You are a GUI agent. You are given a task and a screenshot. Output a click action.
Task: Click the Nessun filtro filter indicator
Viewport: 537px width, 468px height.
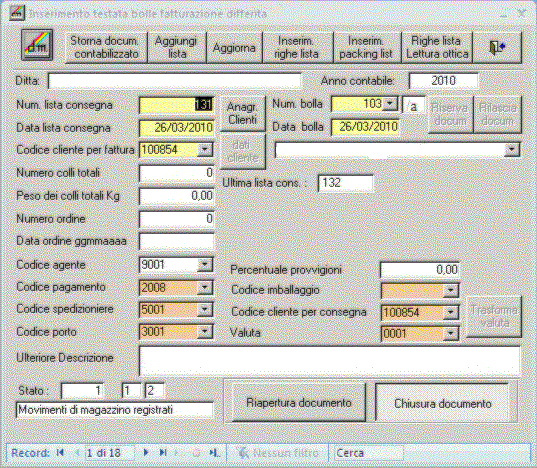coord(278,453)
